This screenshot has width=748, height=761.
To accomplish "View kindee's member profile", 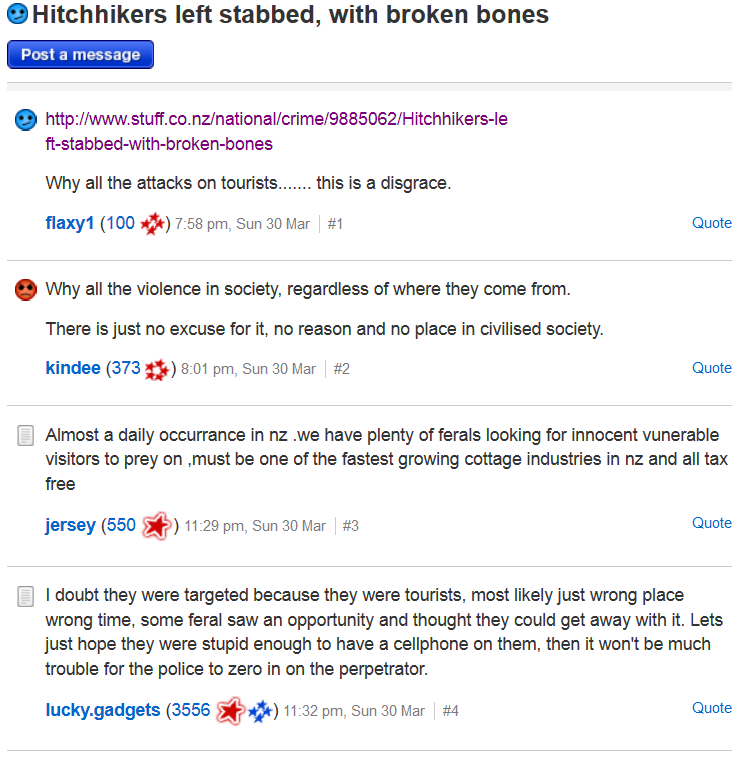I will (73, 368).
